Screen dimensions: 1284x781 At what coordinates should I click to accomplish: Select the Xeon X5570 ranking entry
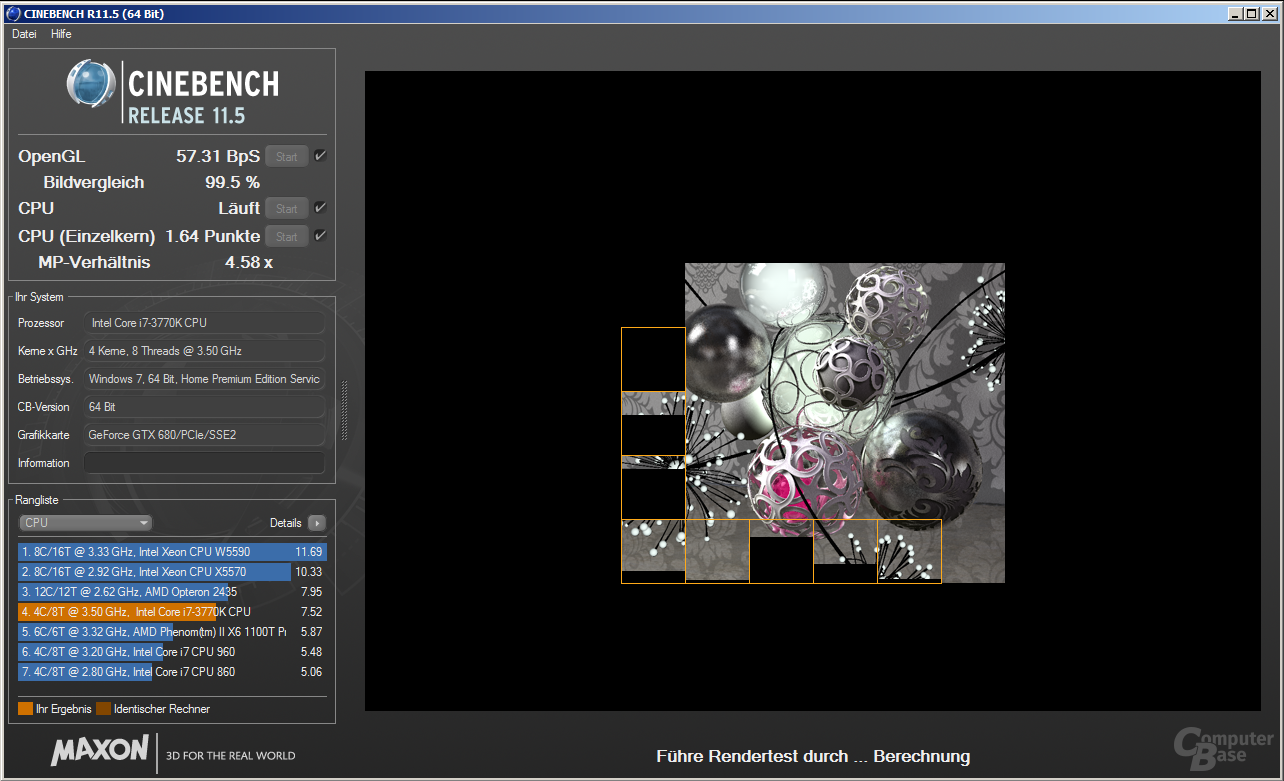[172, 572]
